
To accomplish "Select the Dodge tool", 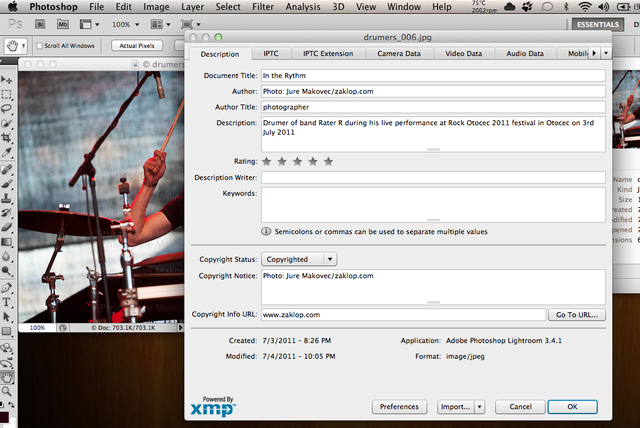I will coord(6,271).
